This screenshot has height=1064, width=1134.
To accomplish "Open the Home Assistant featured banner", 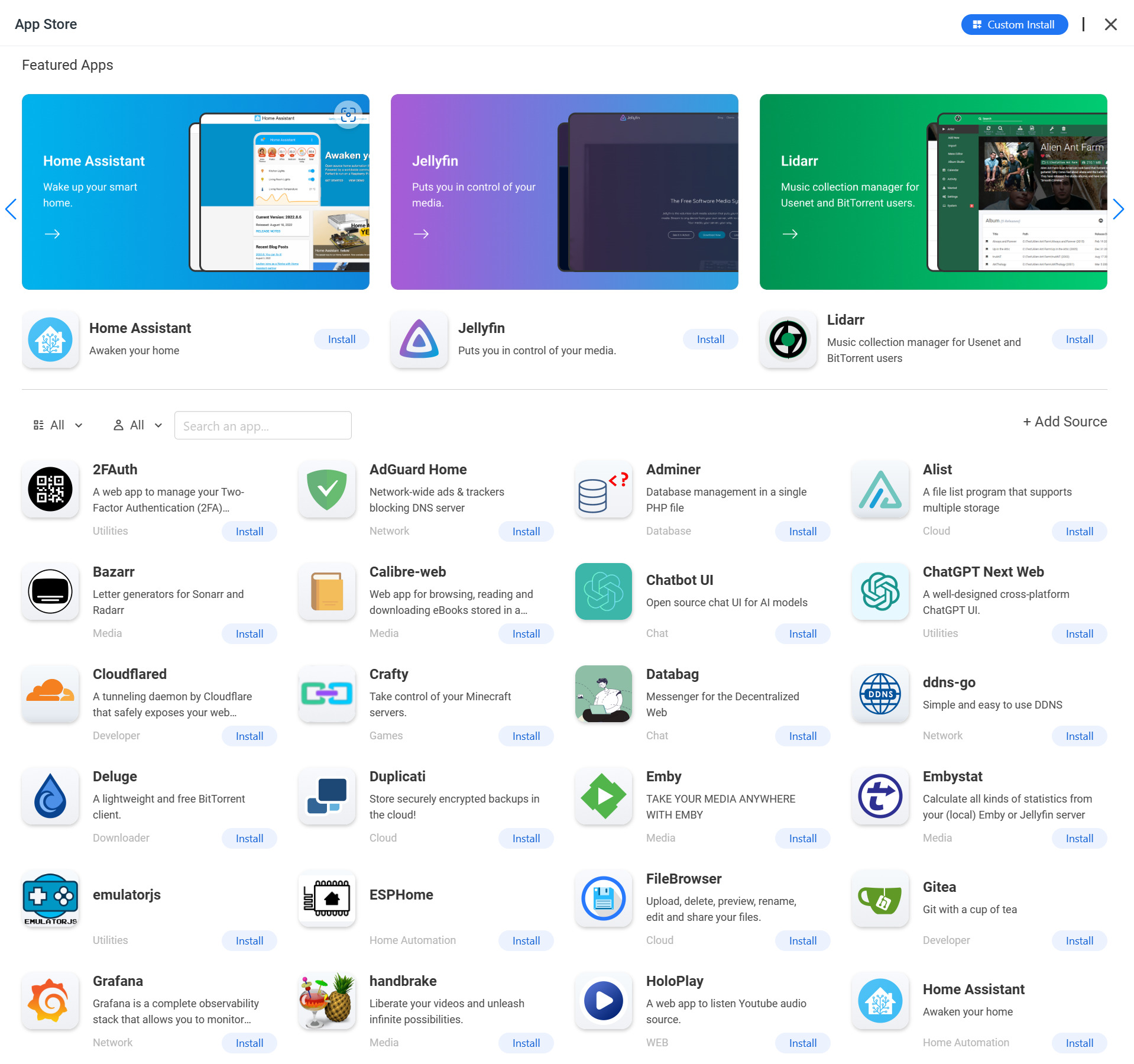I will pyautogui.click(x=196, y=192).
